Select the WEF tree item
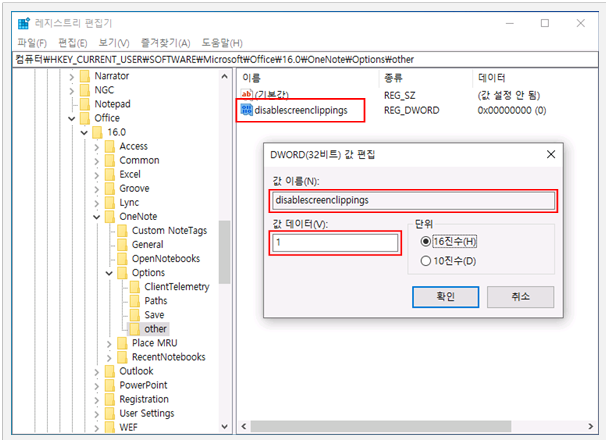The height and width of the screenshot is (442, 609). pos(128,427)
